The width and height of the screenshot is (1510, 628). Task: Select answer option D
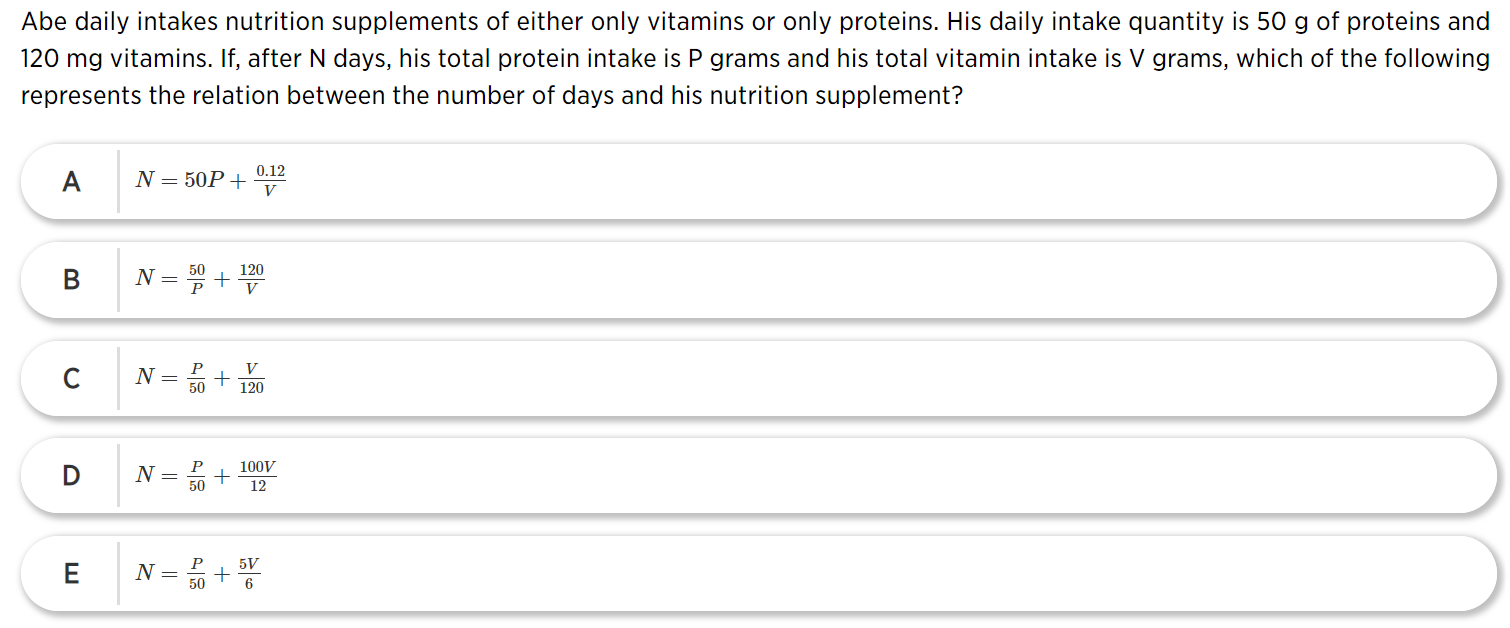pyautogui.click(x=759, y=475)
